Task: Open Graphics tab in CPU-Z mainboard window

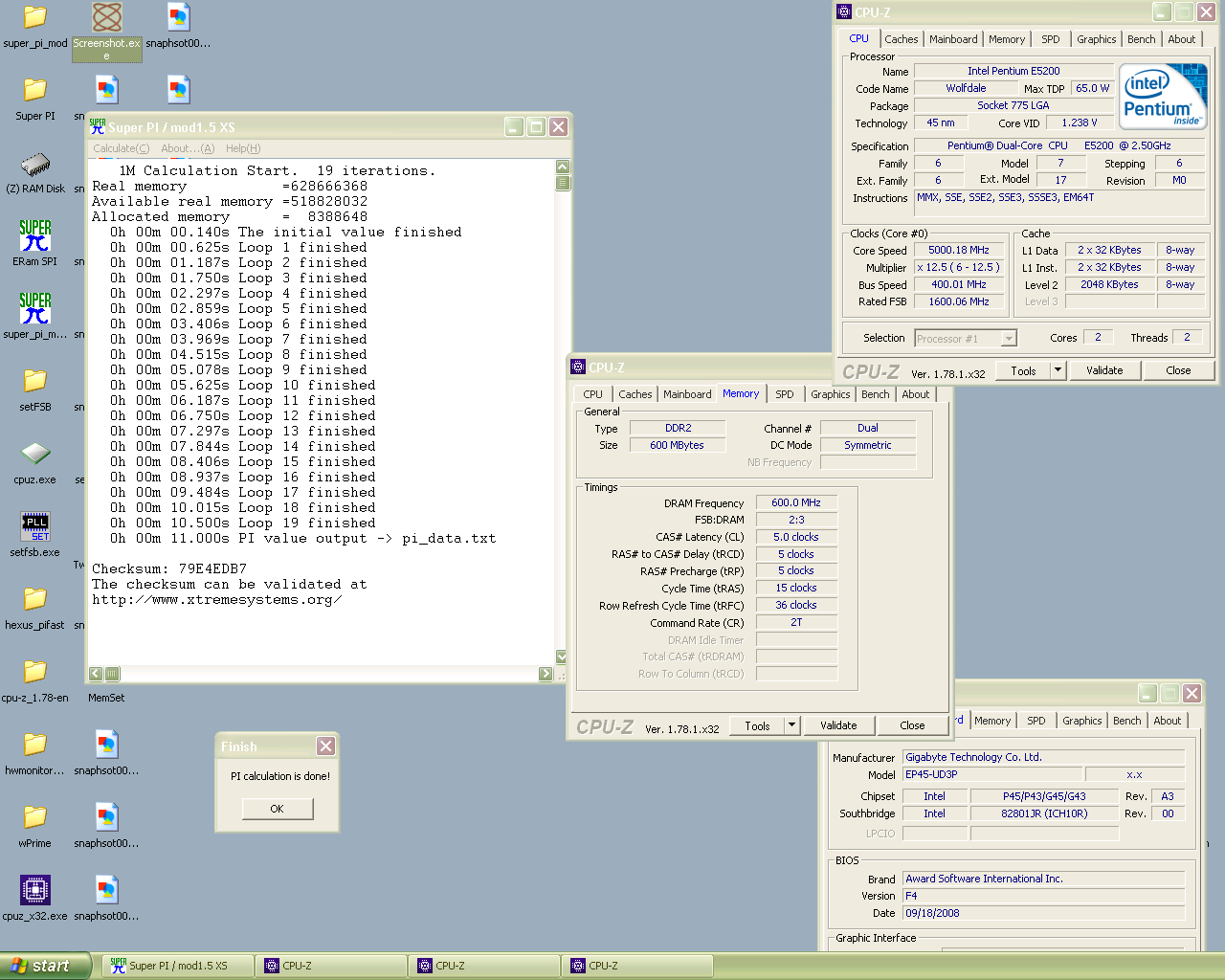Action: click(x=1081, y=721)
